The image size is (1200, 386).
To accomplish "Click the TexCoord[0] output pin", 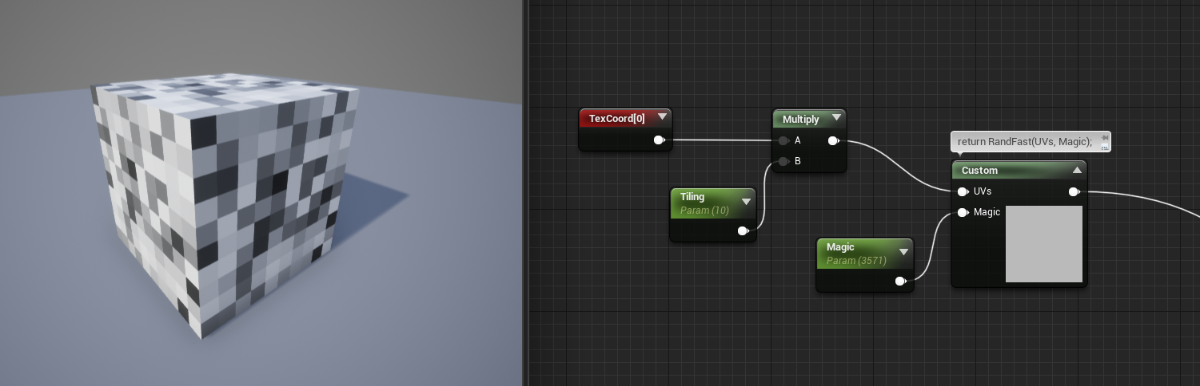I will coord(659,140).
